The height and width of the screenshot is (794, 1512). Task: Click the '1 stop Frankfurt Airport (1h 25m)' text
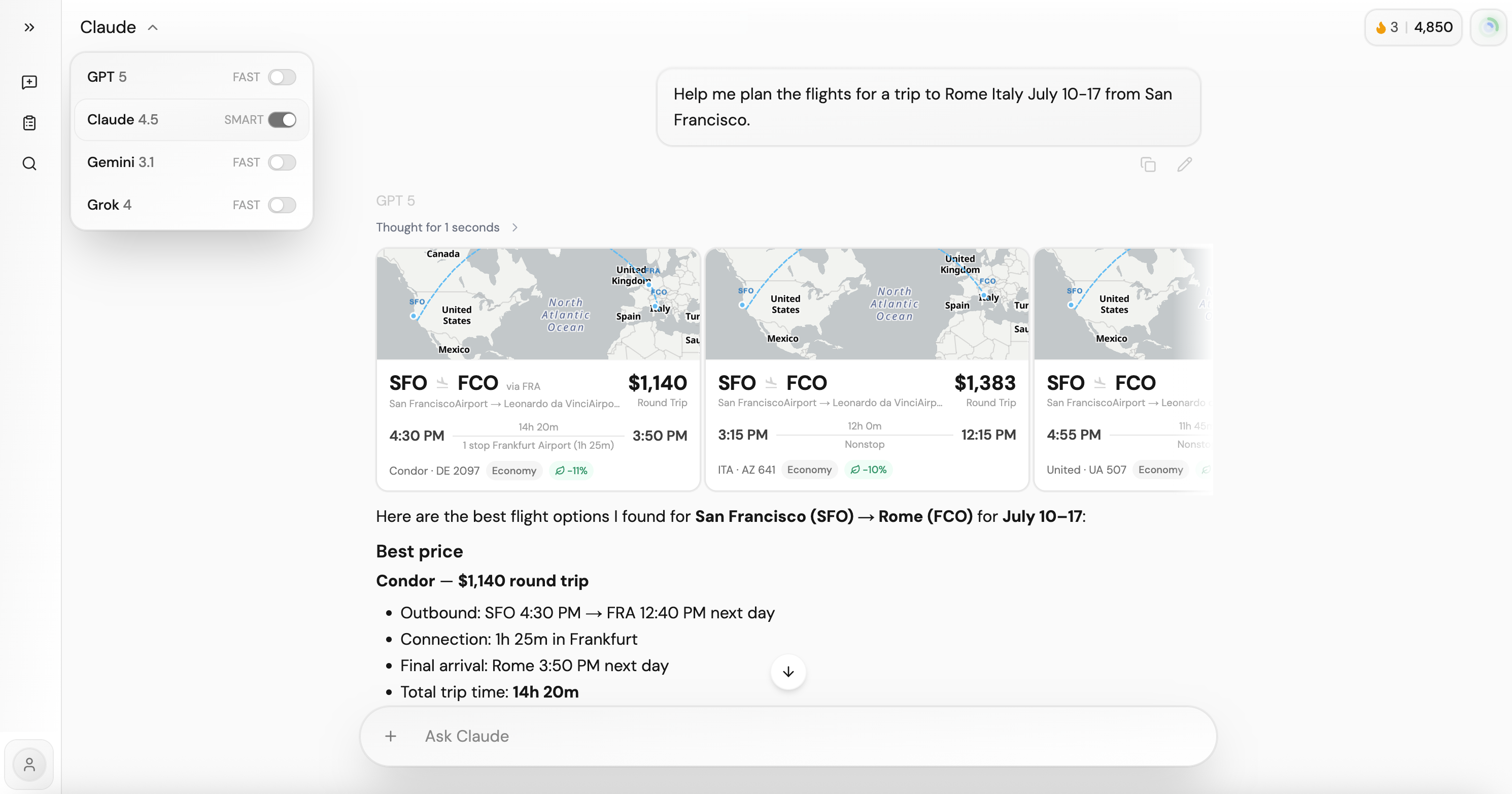pos(538,446)
